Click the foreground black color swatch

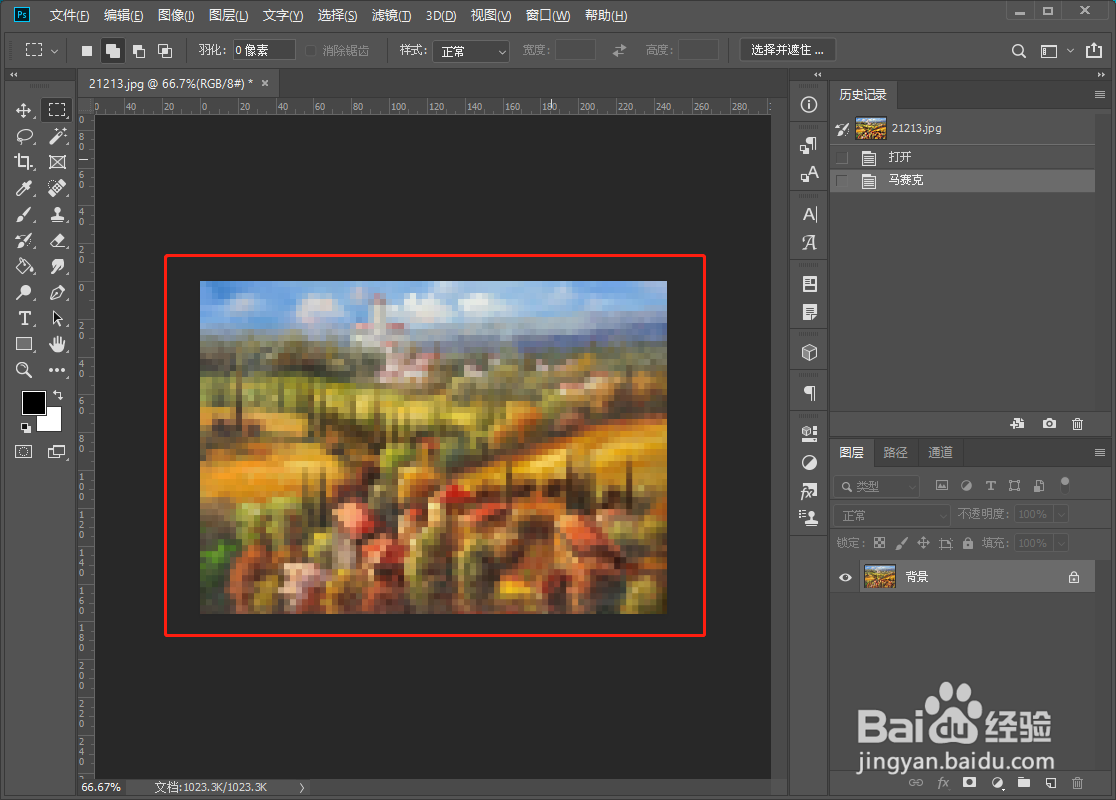pyautogui.click(x=33, y=403)
